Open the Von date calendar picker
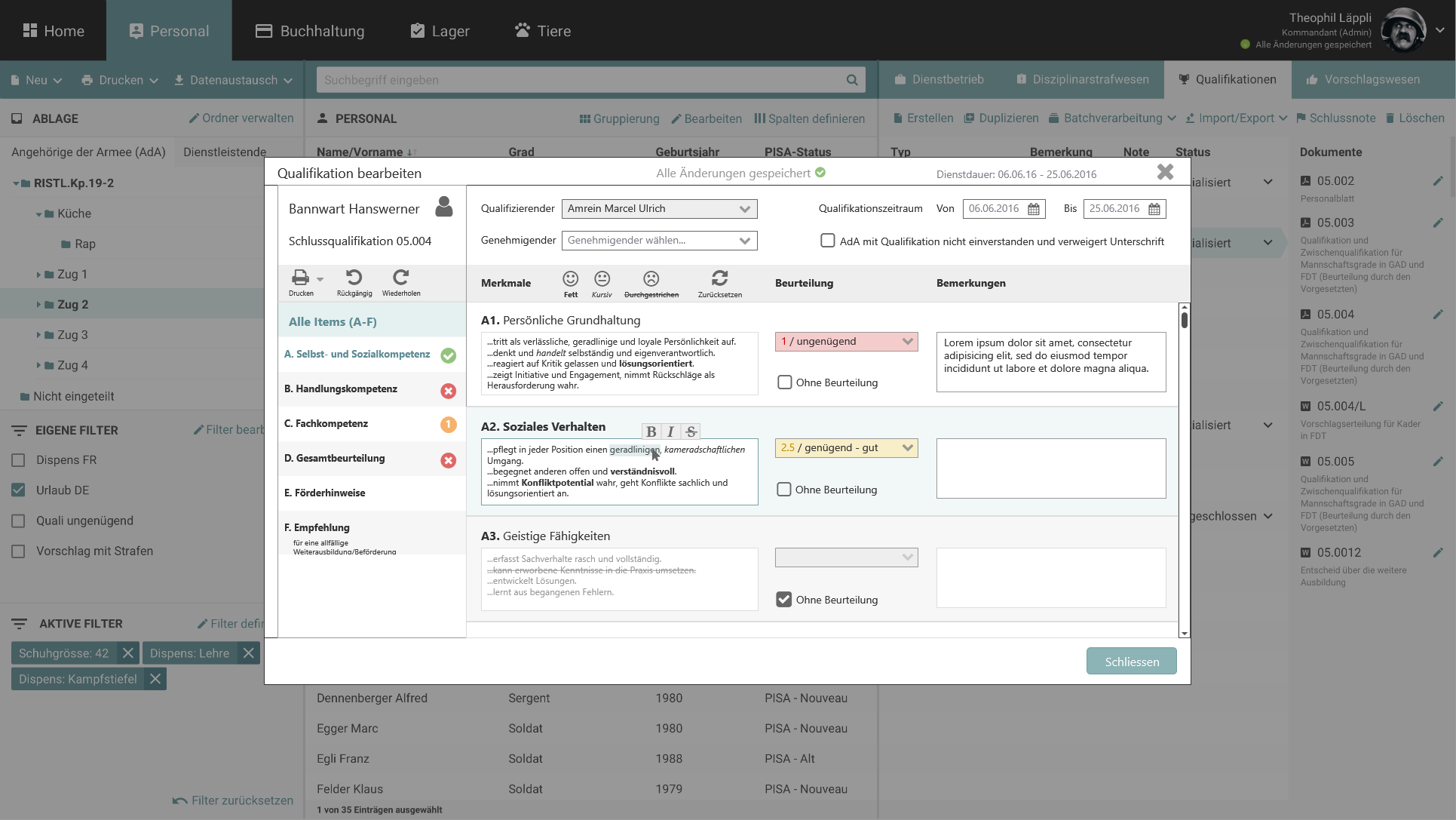 [1034, 209]
